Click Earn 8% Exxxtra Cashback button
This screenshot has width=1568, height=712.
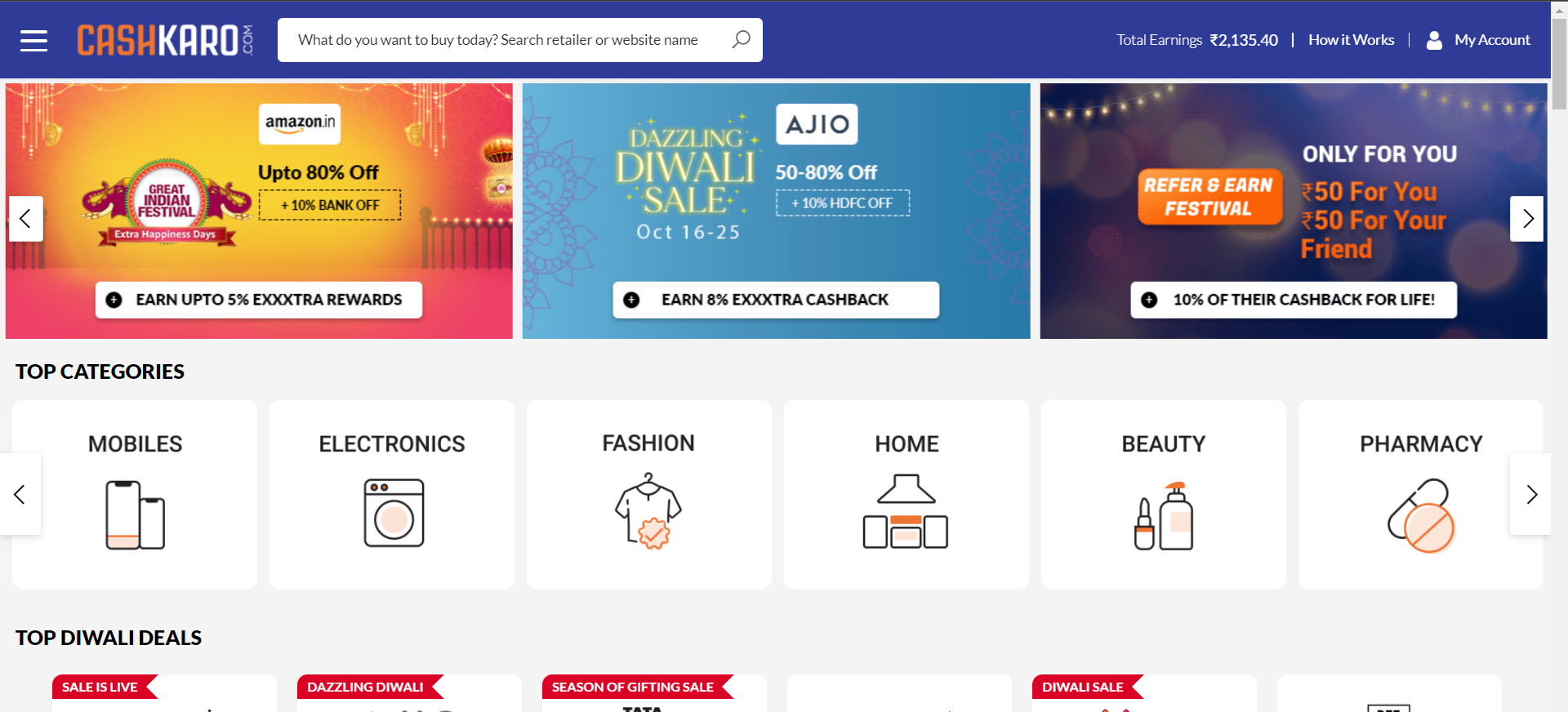(x=776, y=300)
